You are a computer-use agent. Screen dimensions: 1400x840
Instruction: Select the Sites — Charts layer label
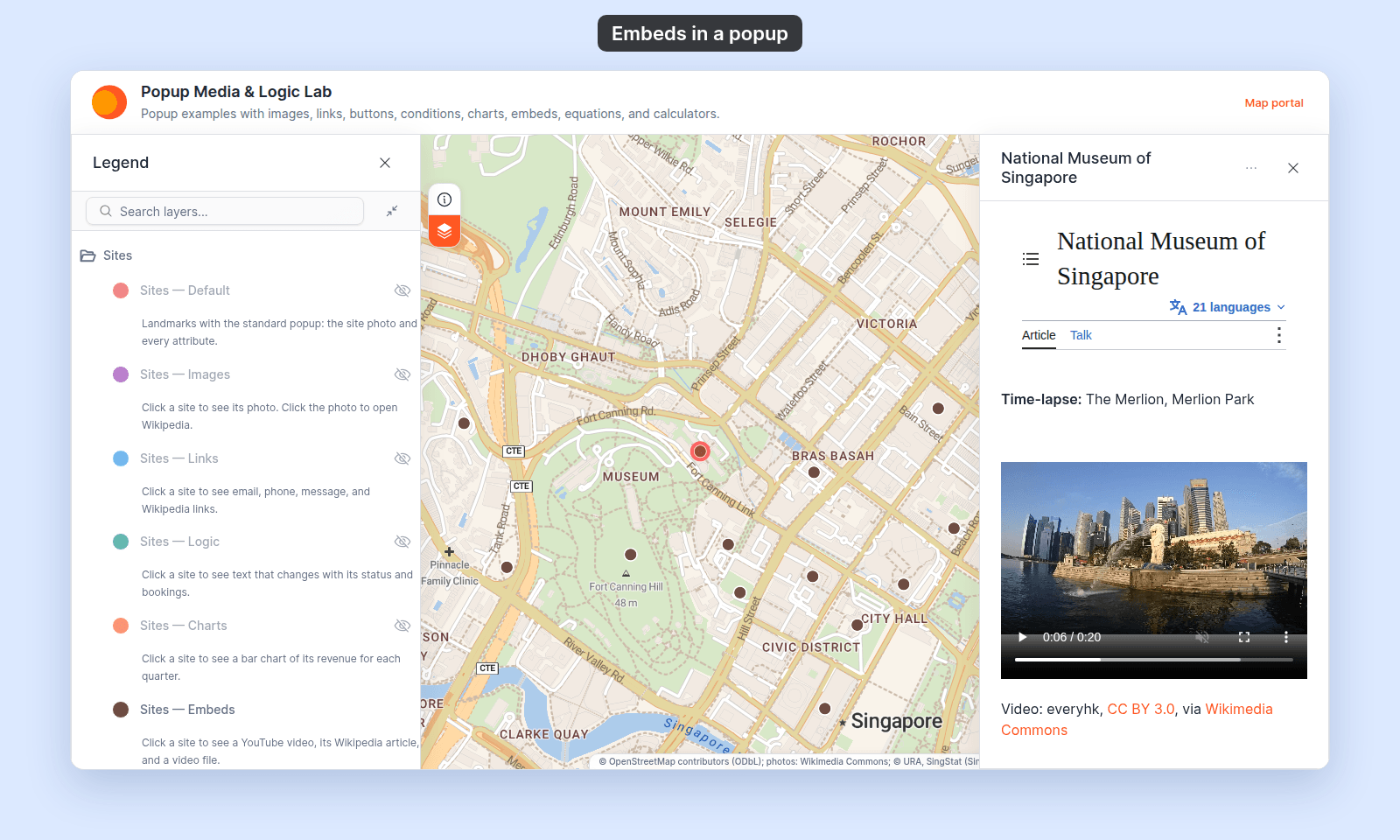click(183, 626)
